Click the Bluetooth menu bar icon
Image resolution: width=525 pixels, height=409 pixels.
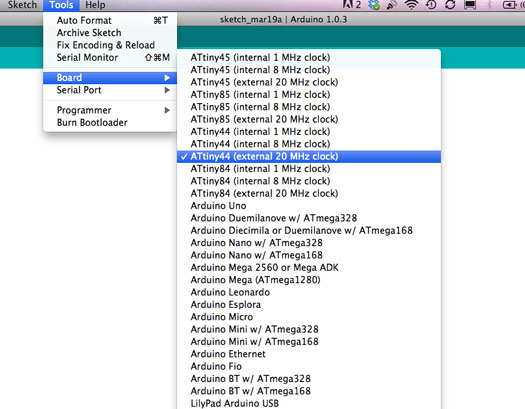[x=489, y=5]
